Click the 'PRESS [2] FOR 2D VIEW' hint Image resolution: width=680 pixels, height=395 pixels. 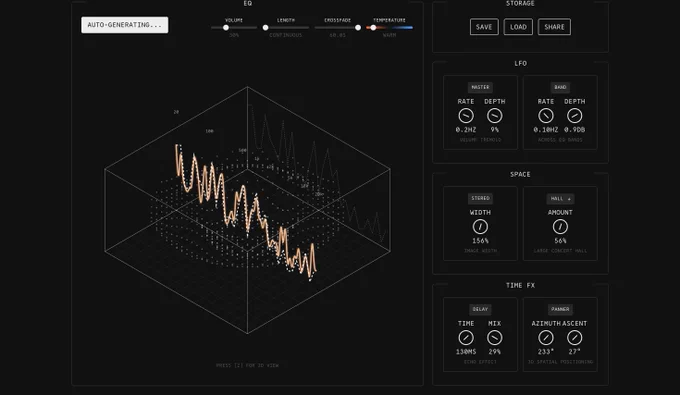pyautogui.click(x=247, y=366)
